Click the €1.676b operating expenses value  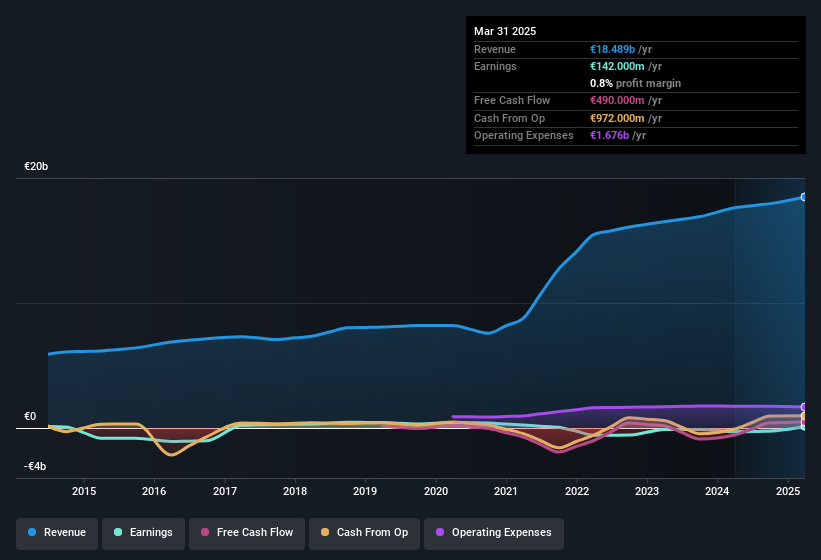(x=609, y=136)
